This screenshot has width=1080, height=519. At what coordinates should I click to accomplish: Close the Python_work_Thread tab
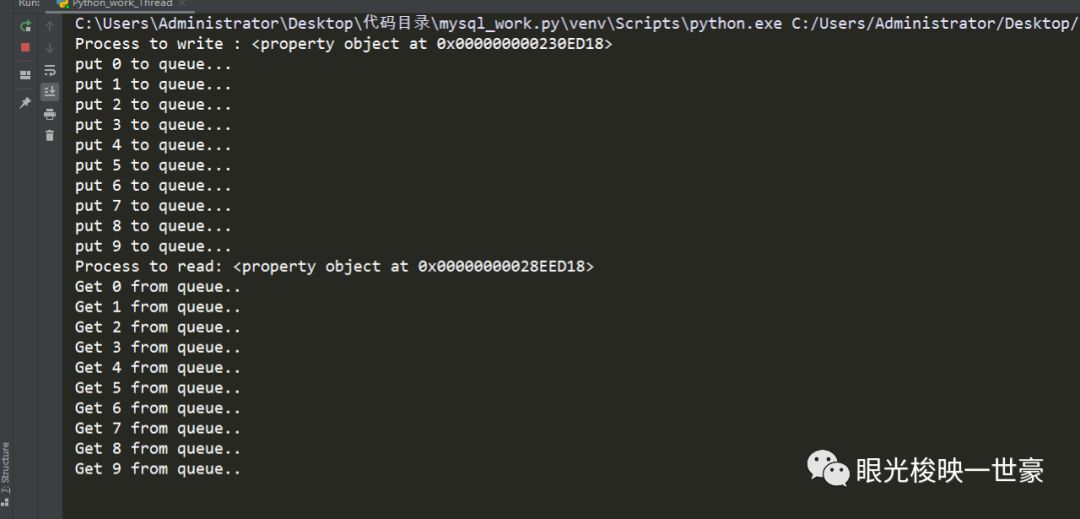pos(181,4)
